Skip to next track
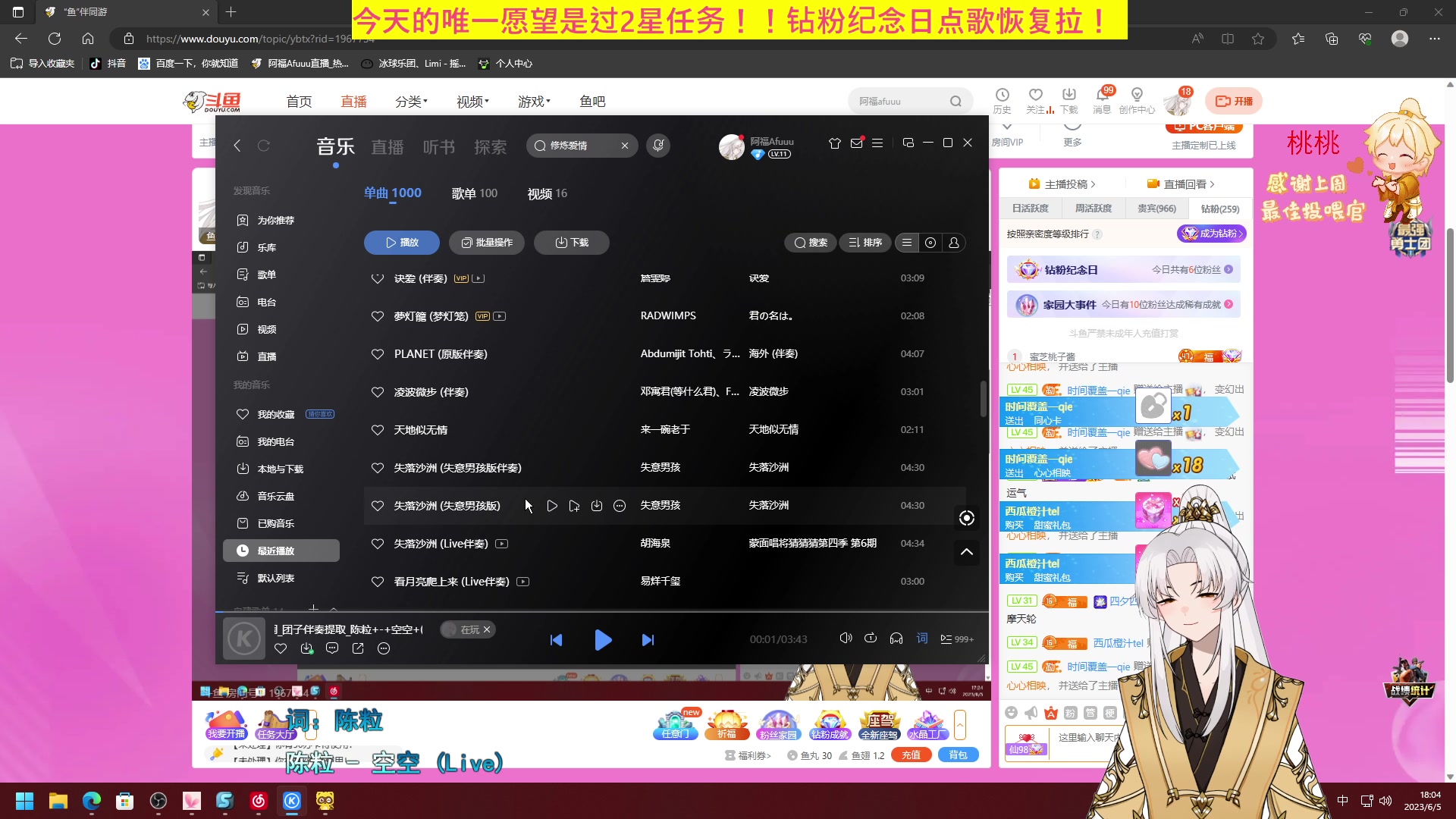This screenshot has width=1456, height=819. [648, 640]
